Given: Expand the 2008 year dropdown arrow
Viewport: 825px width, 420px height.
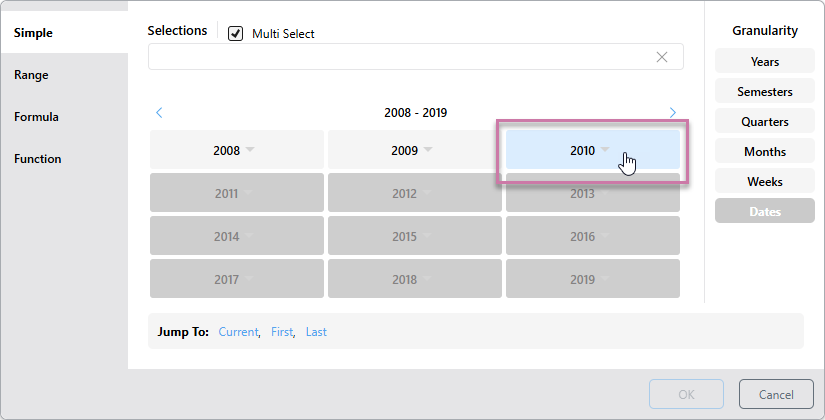Looking at the screenshot, I should point(250,150).
